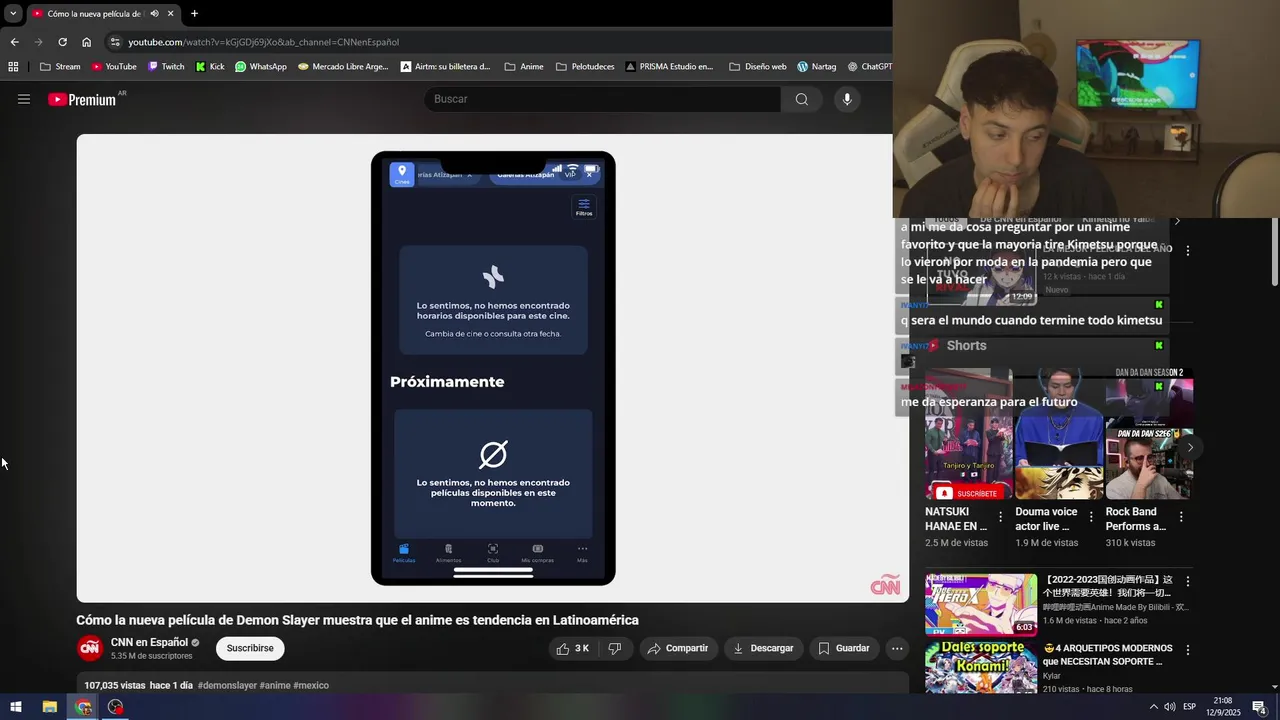1280x720 pixels.
Task: Open options for Douma voice actor short
Action: click(1091, 517)
